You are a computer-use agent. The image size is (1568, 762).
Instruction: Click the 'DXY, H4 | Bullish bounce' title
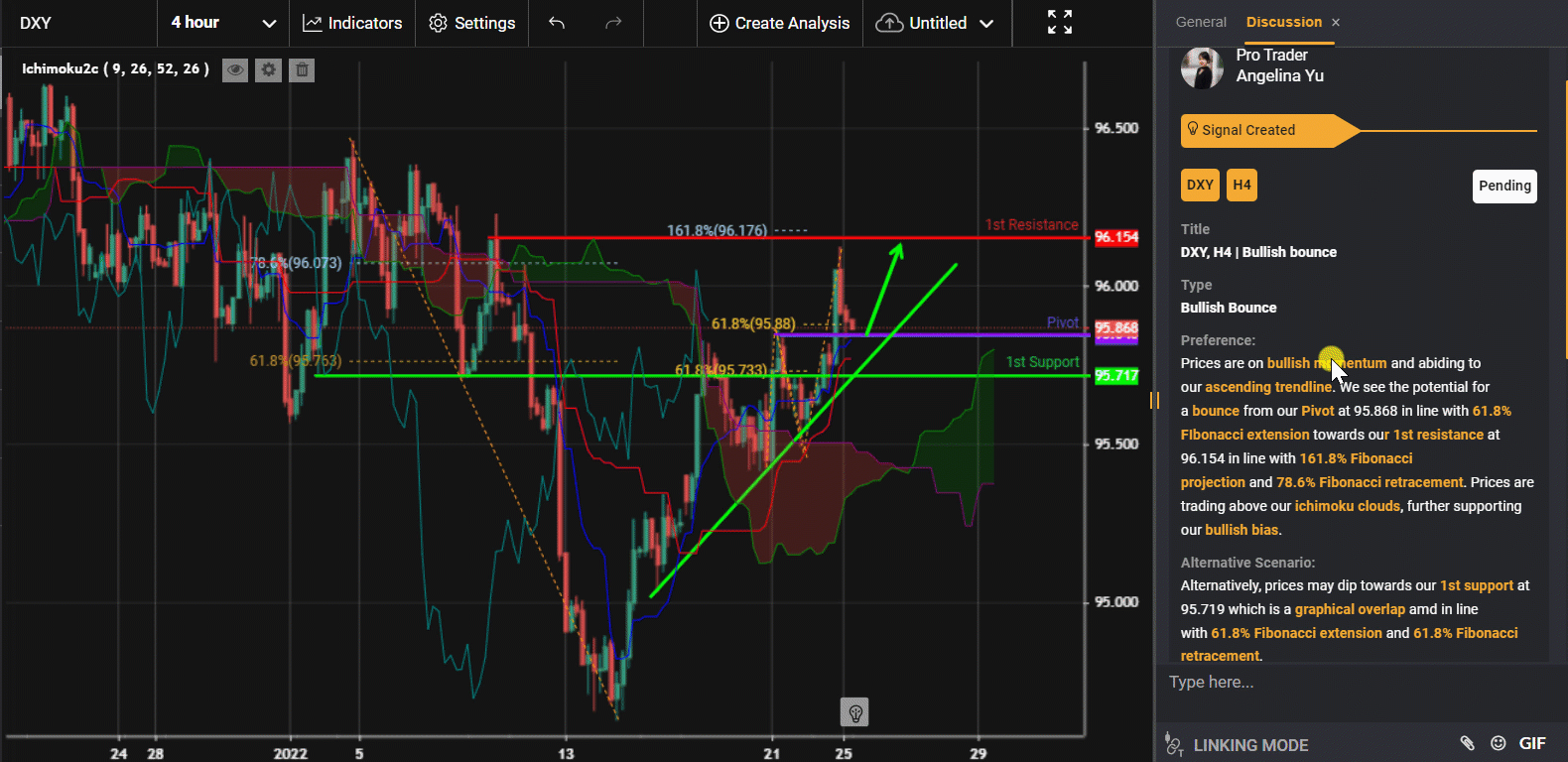coord(1258,252)
